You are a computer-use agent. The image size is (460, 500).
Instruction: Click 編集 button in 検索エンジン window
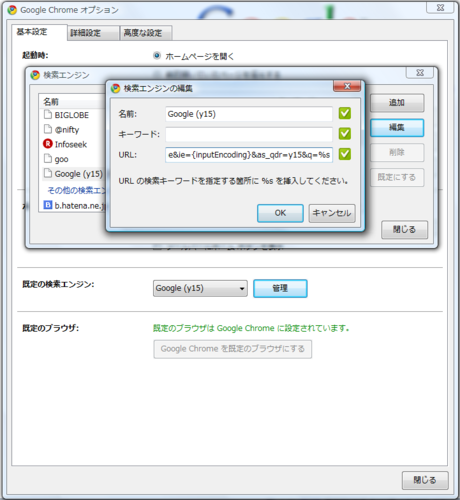(x=397, y=128)
